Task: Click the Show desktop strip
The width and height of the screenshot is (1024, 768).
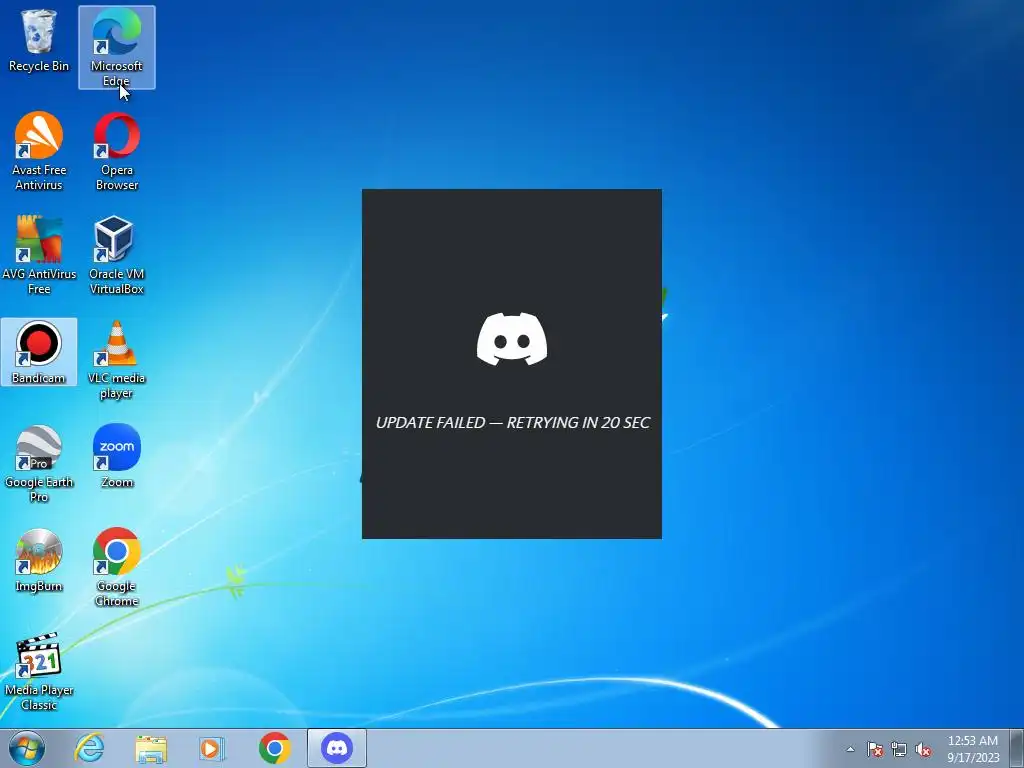Action: 1017,748
